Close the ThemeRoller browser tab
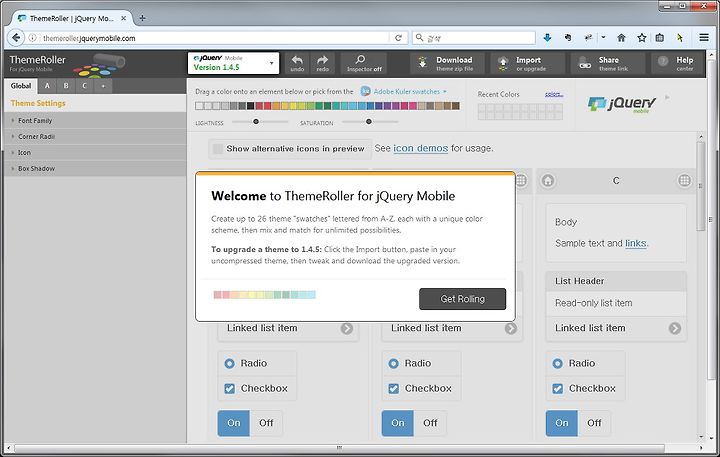 (x=124, y=18)
